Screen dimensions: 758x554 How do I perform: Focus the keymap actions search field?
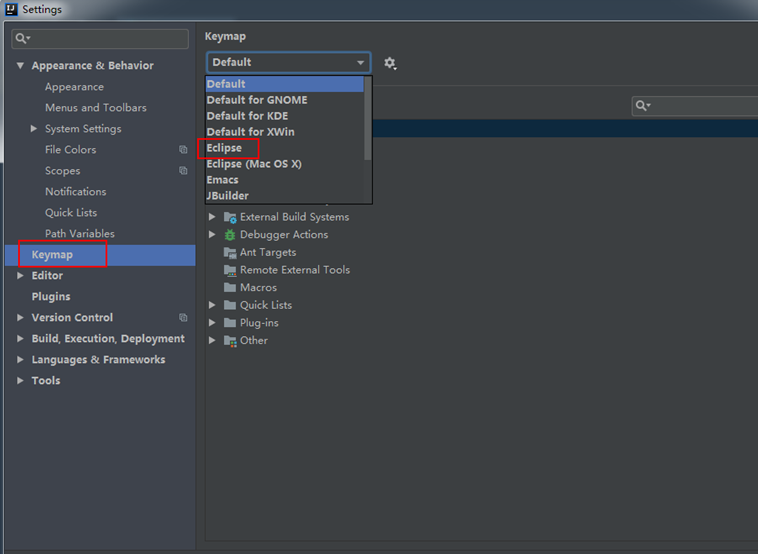[x=695, y=106]
